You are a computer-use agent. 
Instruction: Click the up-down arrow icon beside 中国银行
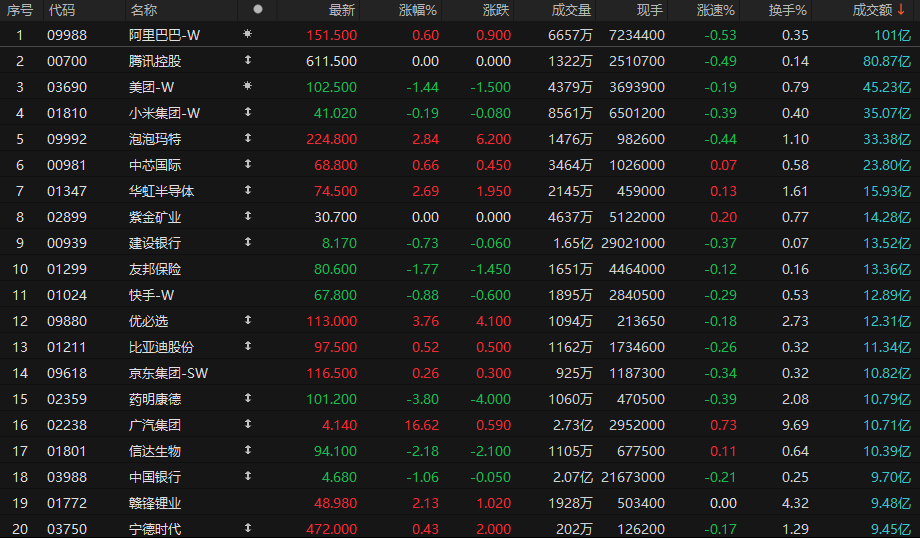(x=248, y=476)
